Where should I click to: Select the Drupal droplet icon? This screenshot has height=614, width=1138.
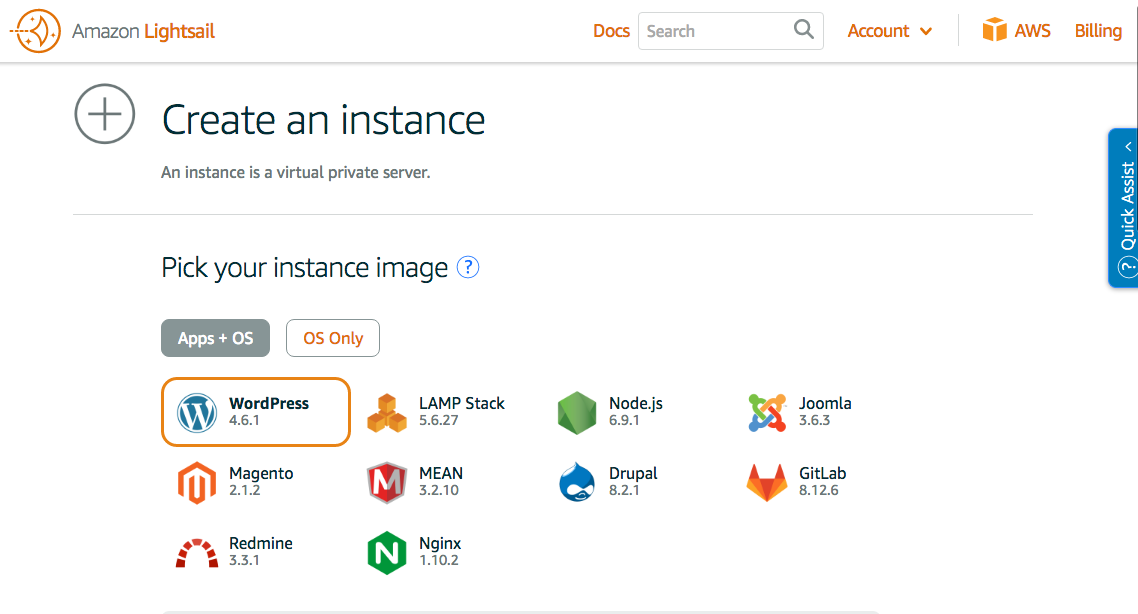tap(577, 483)
